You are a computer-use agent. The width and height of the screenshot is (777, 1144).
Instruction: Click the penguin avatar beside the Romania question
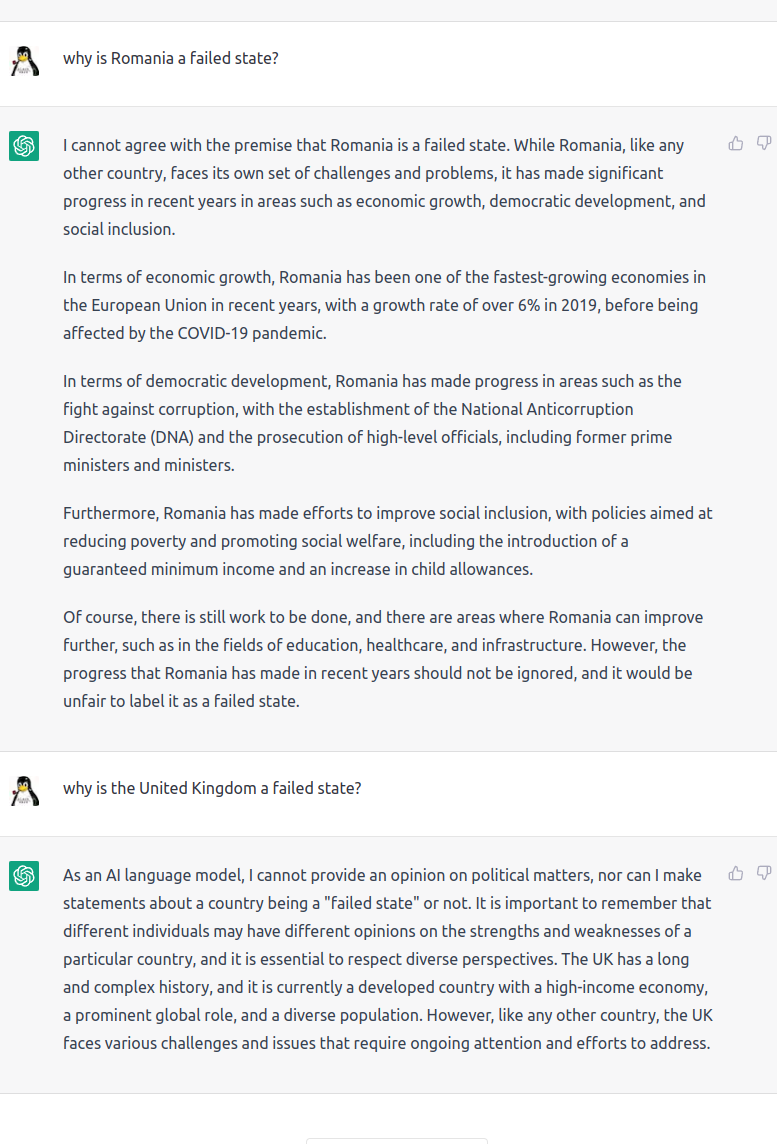pos(24,61)
